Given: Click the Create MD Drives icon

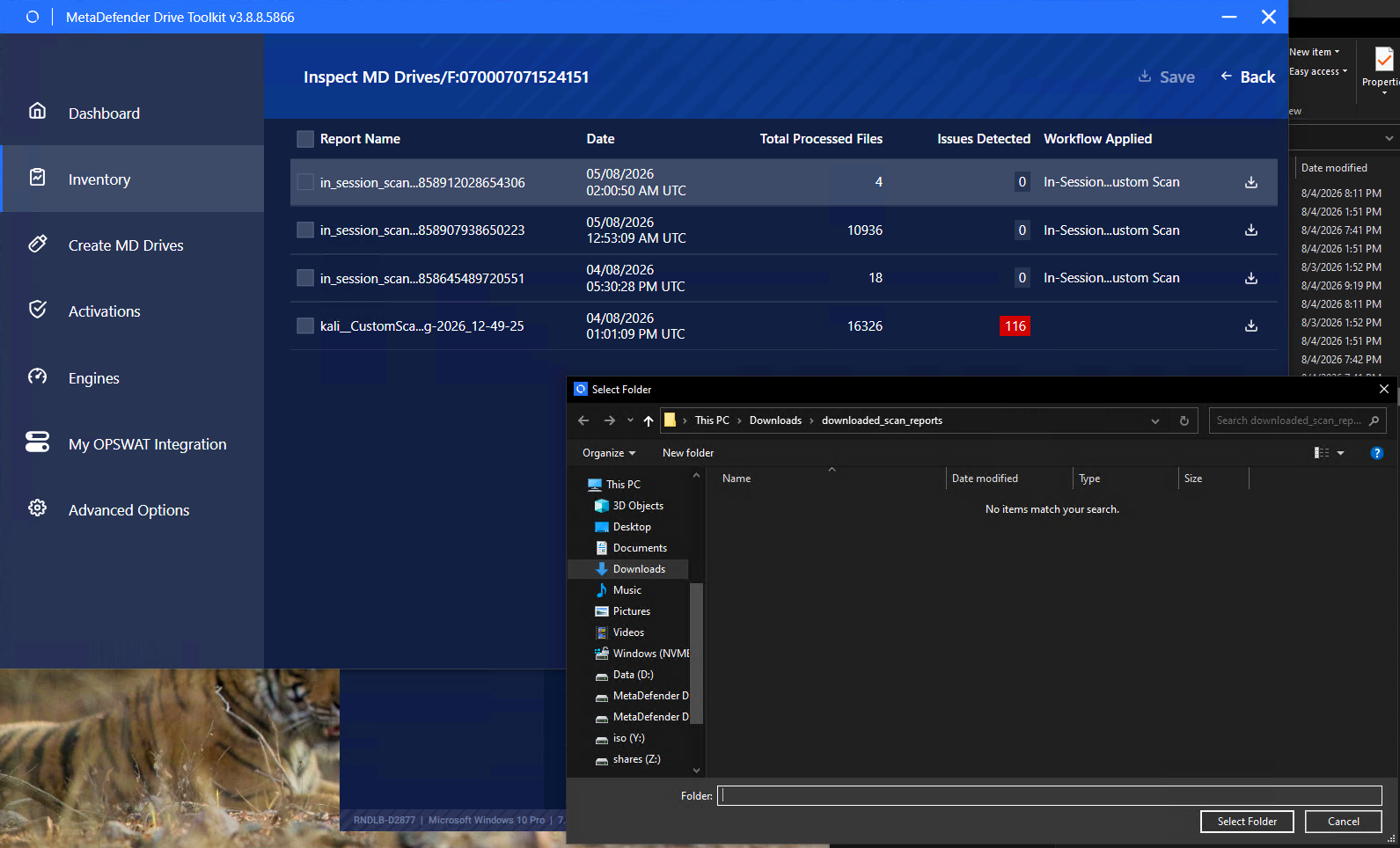Looking at the screenshot, I should coord(37,244).
